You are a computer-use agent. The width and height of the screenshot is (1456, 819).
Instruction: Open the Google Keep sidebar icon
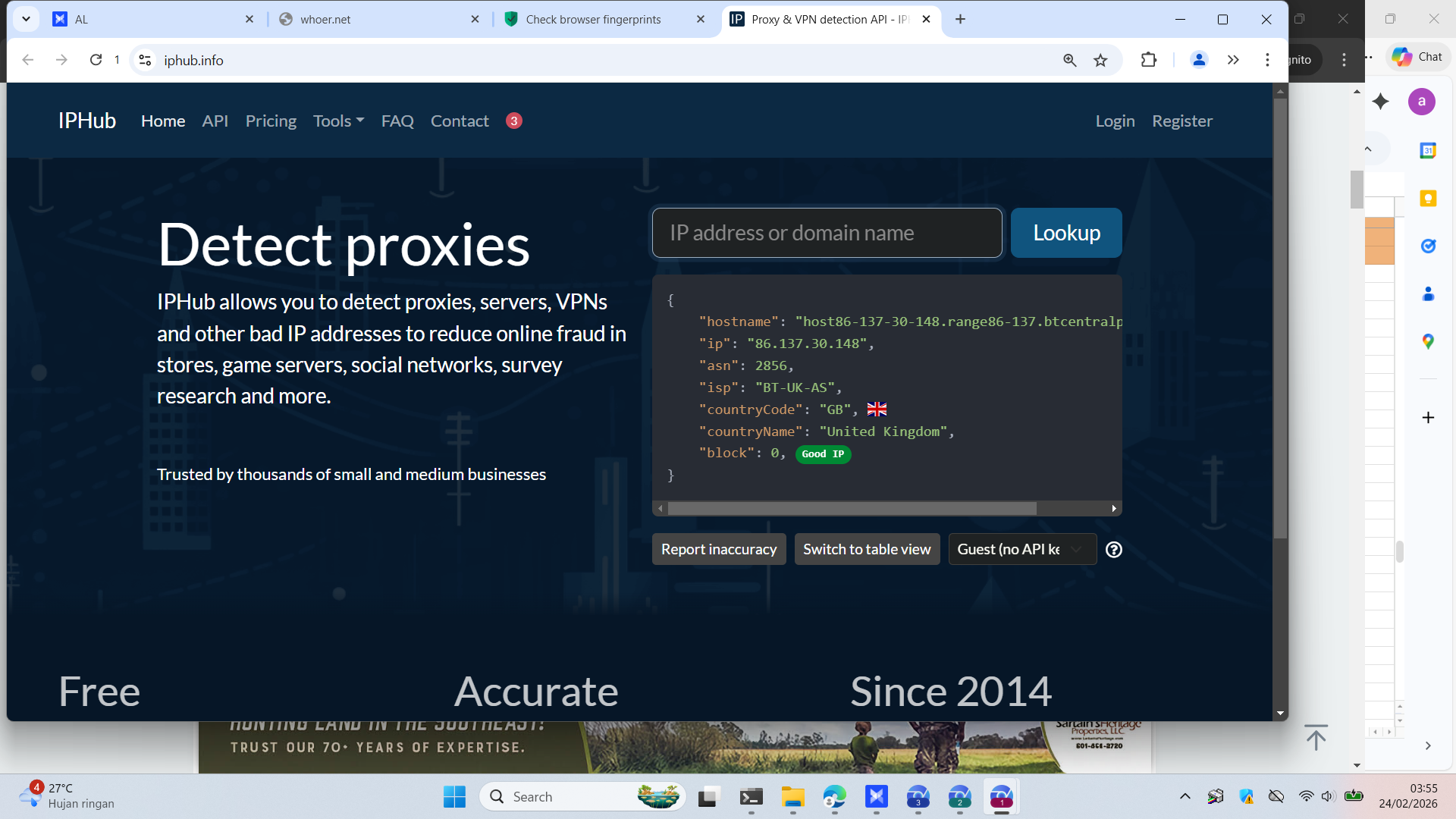point(1428,199)
